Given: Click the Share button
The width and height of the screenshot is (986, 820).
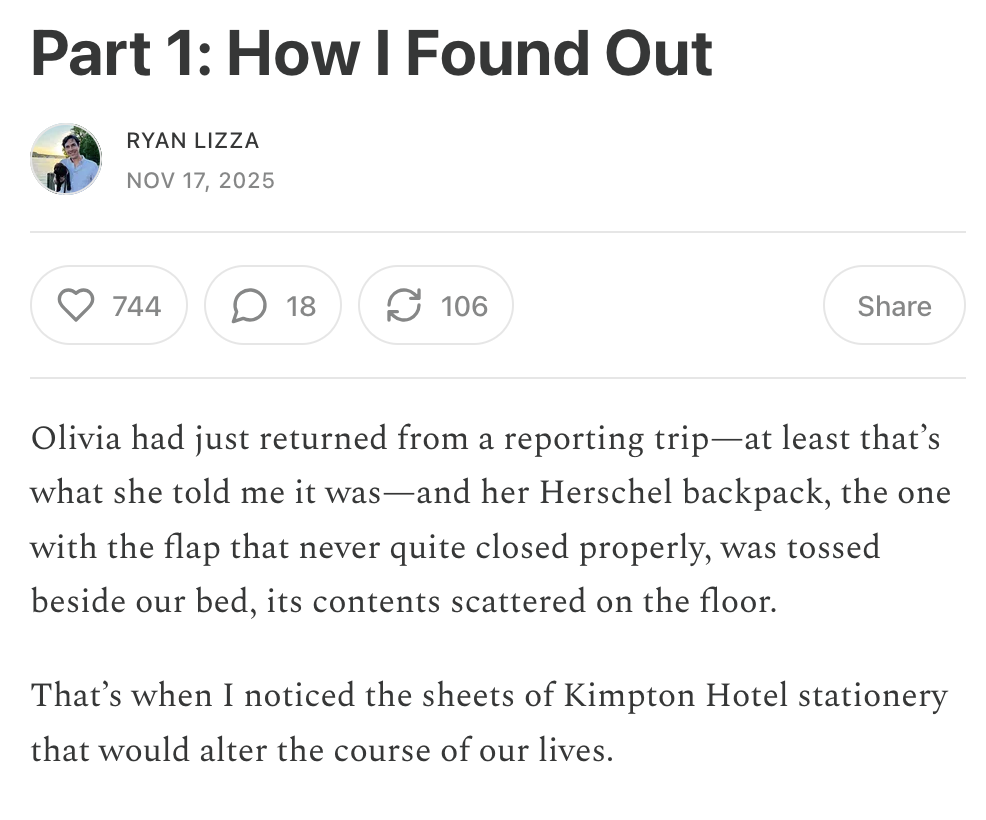Looking at the screenshot, I should pos(893,305).
